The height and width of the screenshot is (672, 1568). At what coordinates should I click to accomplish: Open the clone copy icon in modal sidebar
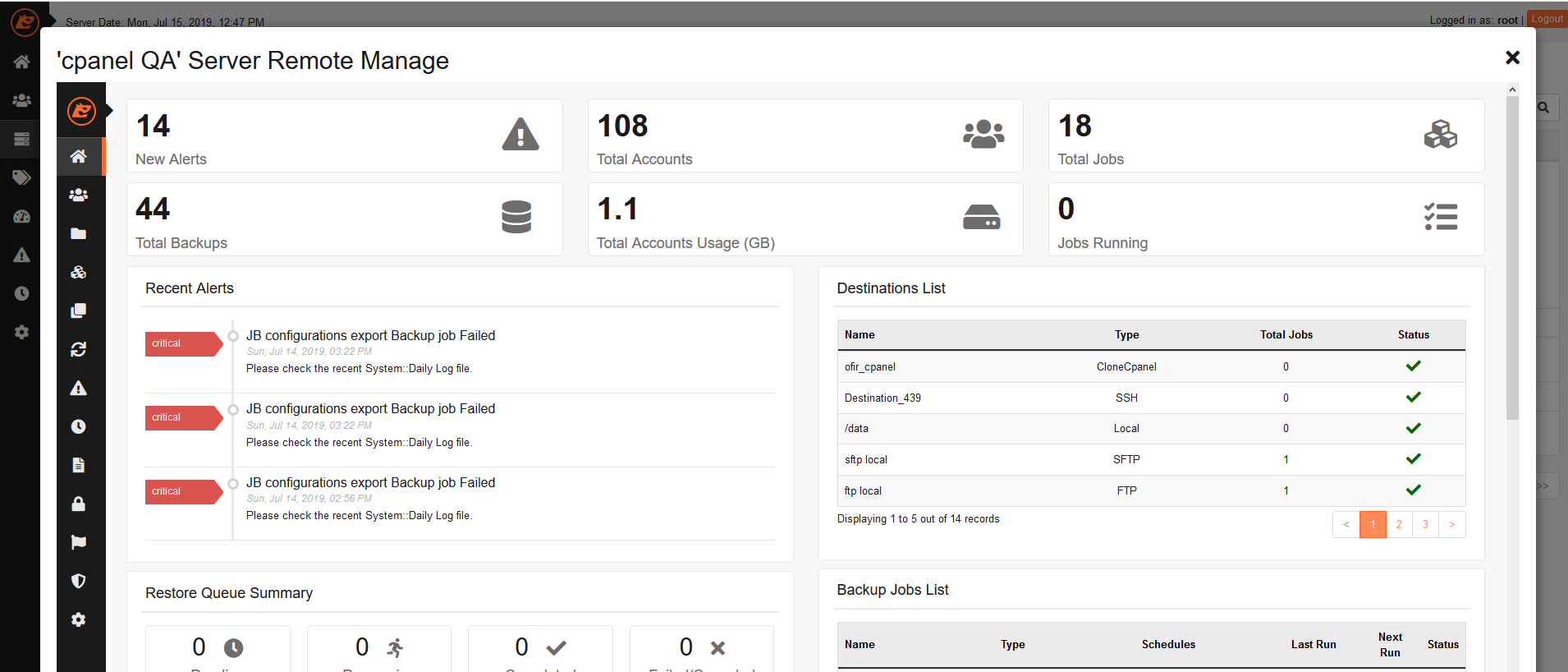coord(79,311)
